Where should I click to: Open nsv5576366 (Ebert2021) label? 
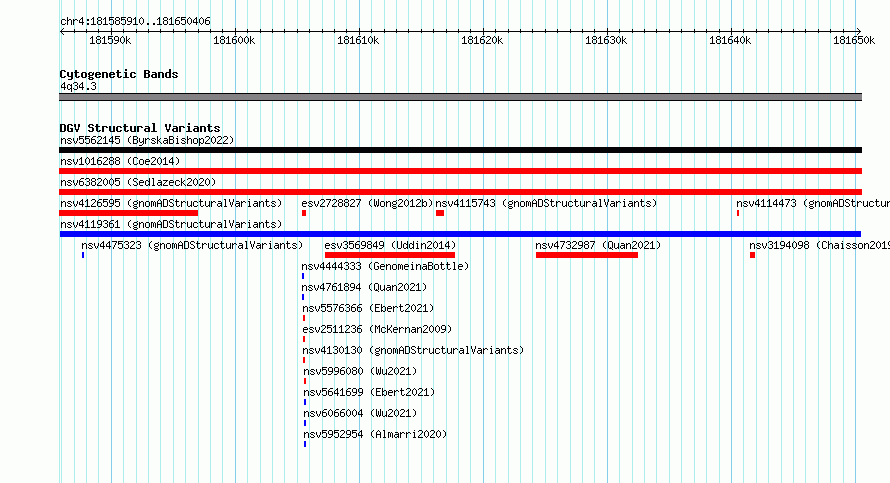pyautogui.click(x=368, y=308)
